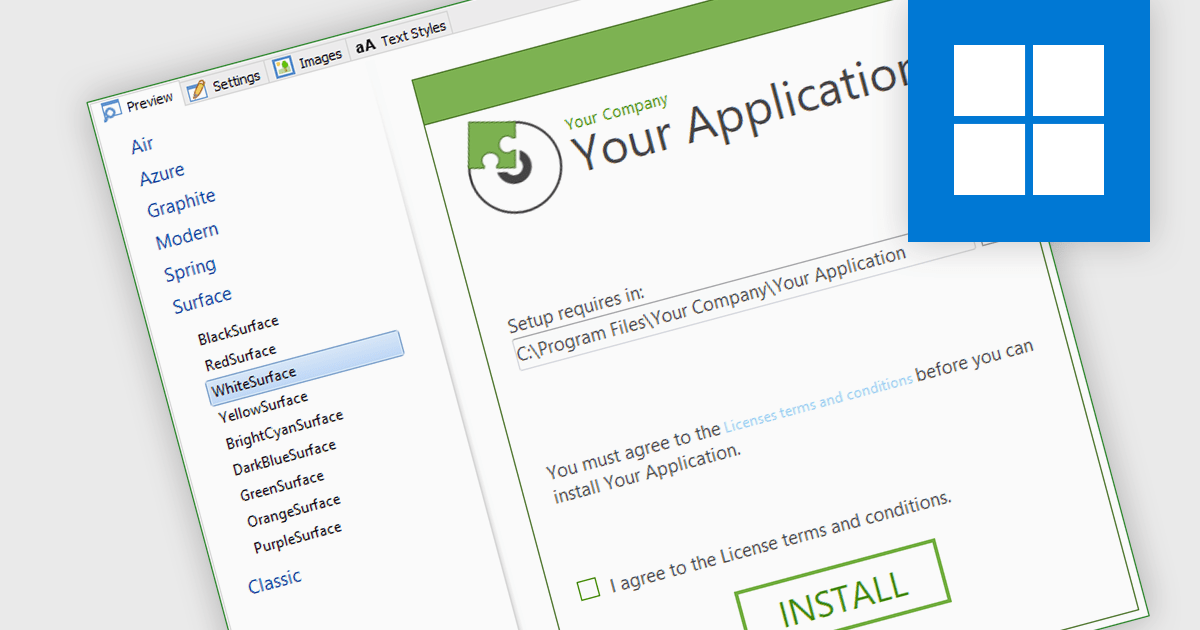
Task: Switch to the Text Styles tab
Action: (x=402, y=40)
